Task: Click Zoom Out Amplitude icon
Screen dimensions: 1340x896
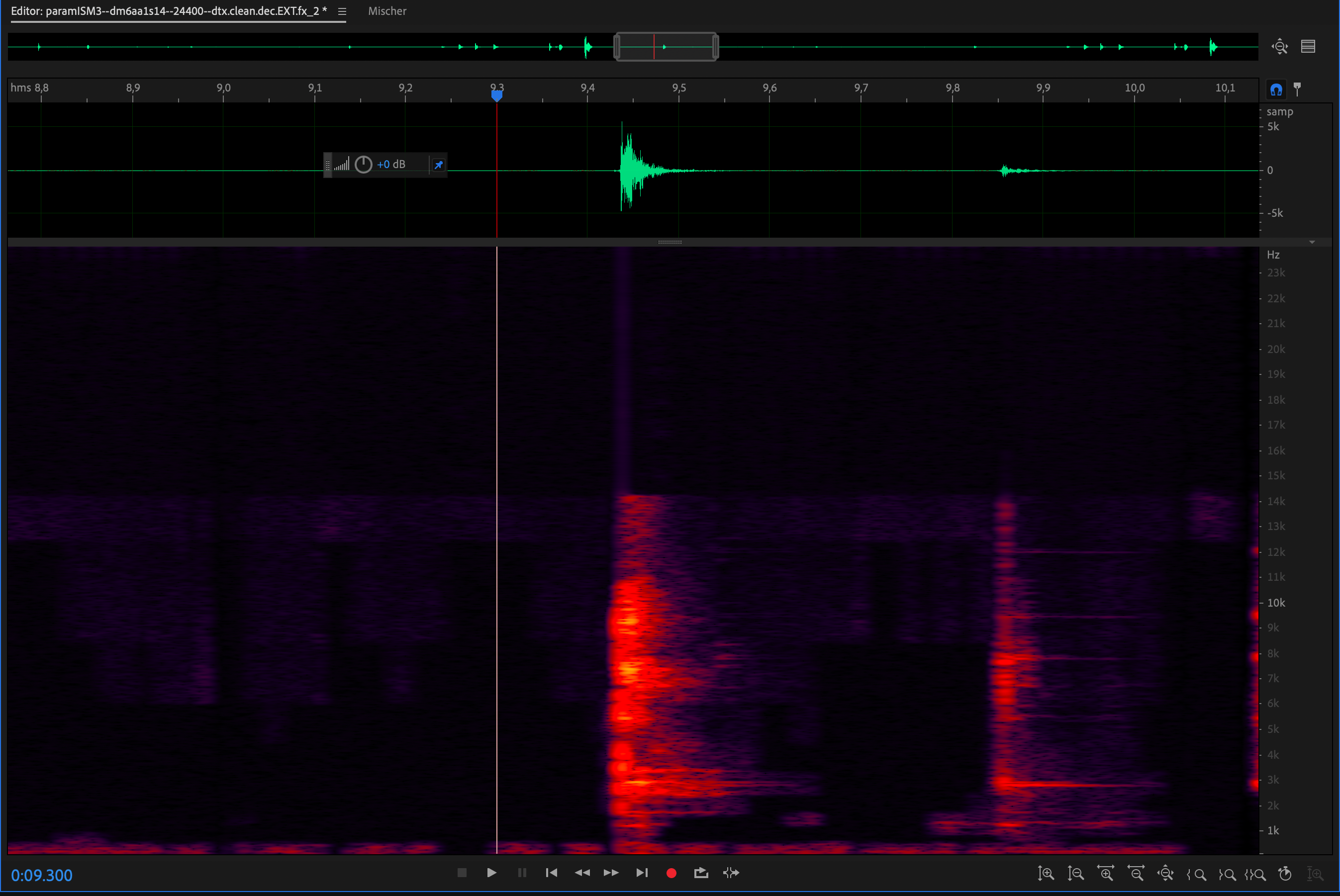Action: click(1075, 874)
